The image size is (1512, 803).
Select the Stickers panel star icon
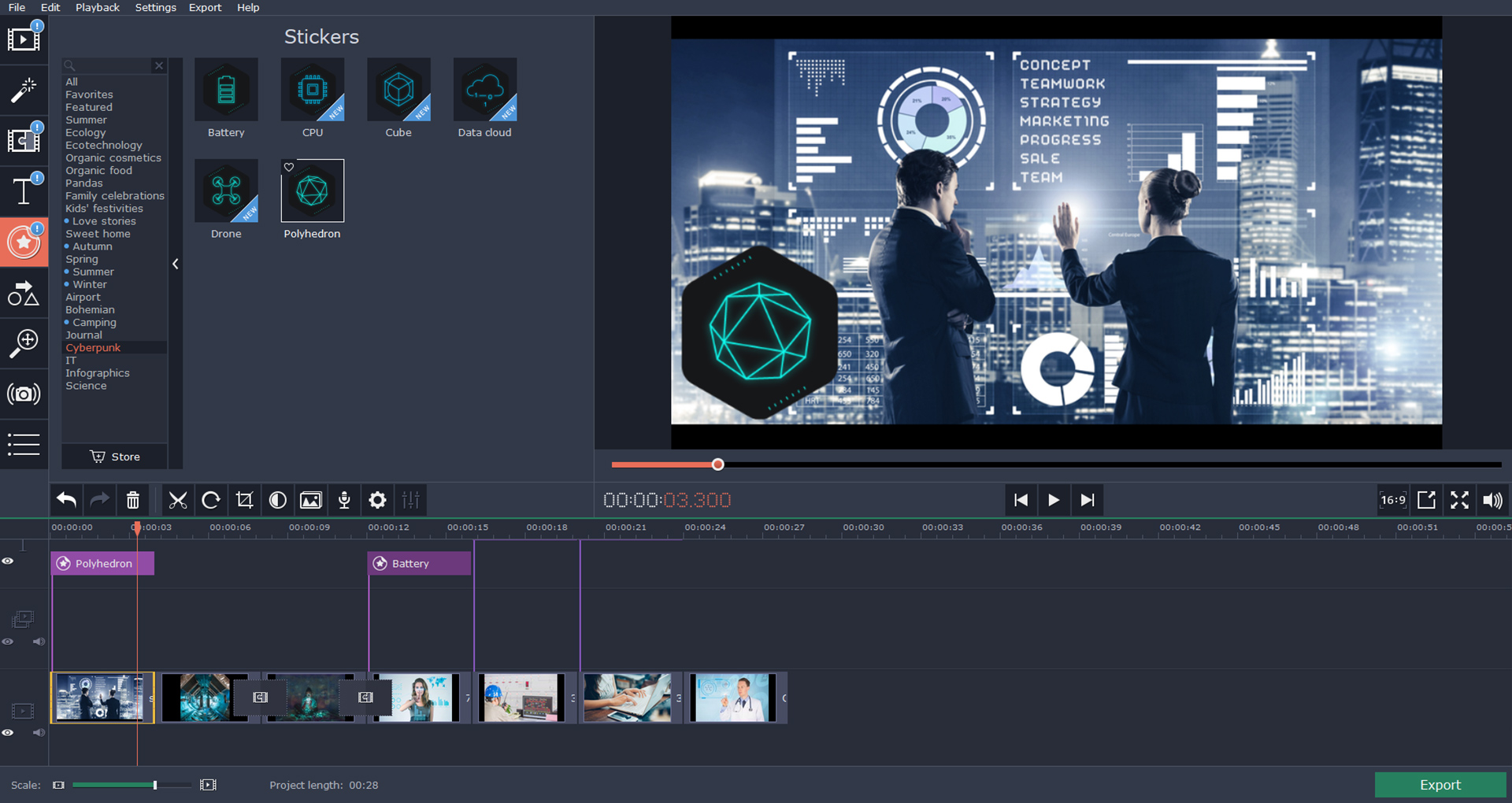24,242
